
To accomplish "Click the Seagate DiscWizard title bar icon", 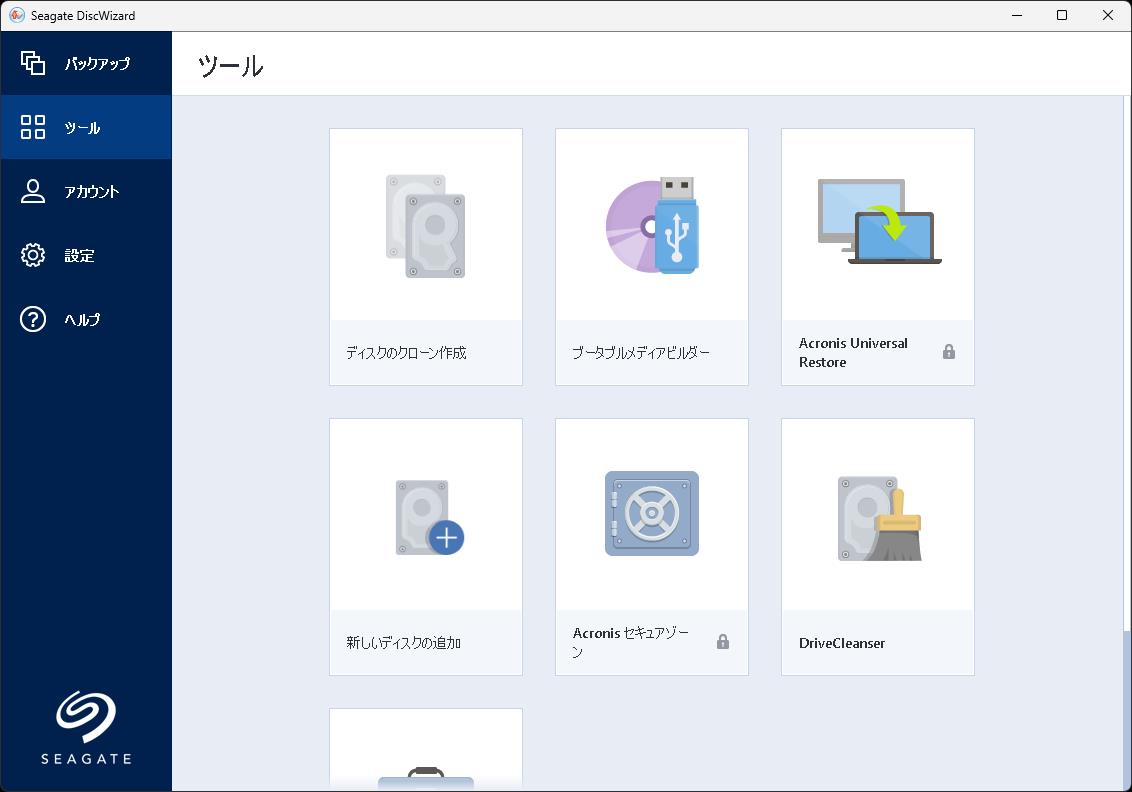I will (16, 15).
